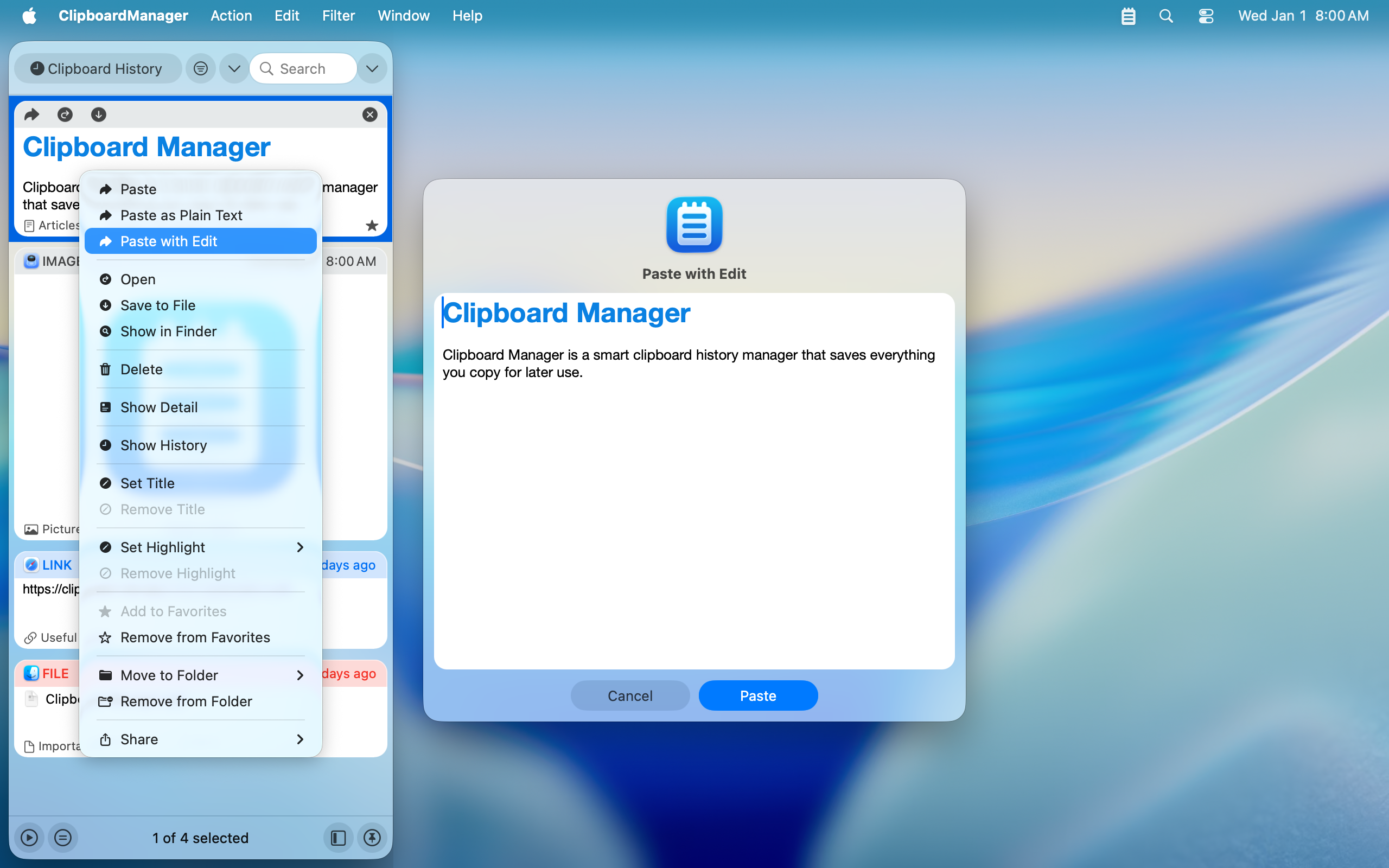Click the open icon in clip header

(65, 115)
